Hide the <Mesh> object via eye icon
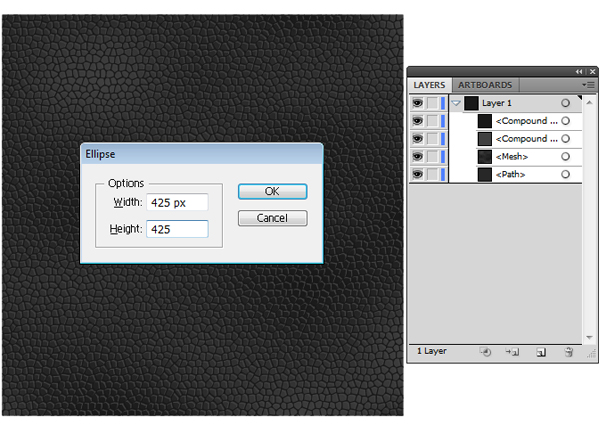 (417, 156)
